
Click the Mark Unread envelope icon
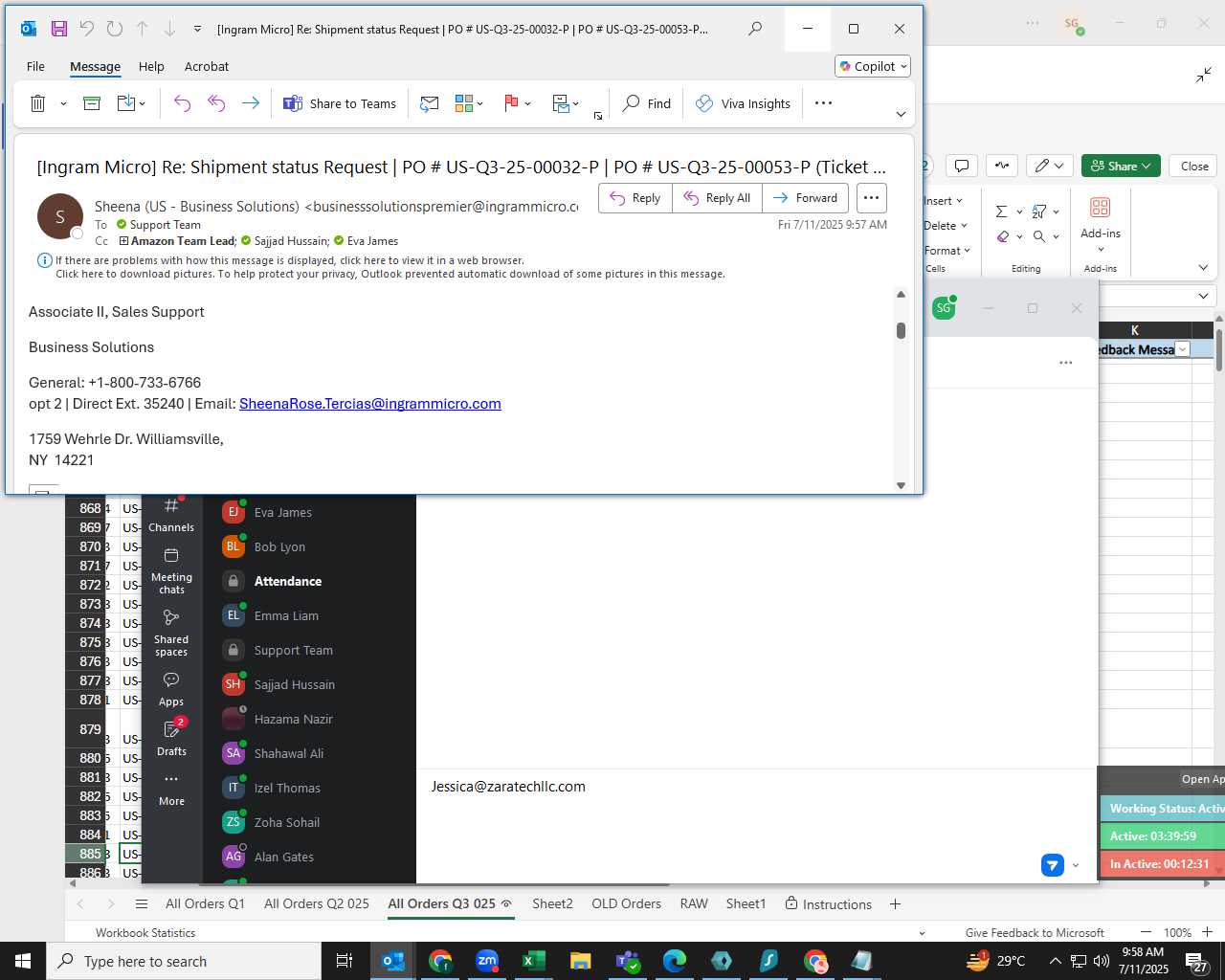(430, 103)
